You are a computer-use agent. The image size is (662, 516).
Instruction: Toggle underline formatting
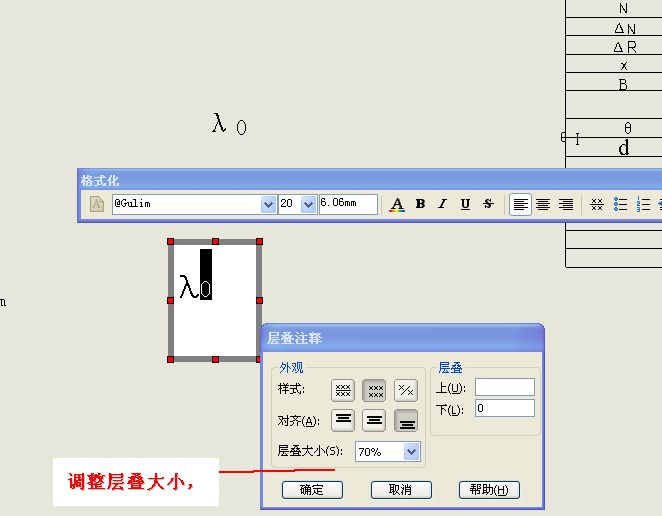coord(465,204)
